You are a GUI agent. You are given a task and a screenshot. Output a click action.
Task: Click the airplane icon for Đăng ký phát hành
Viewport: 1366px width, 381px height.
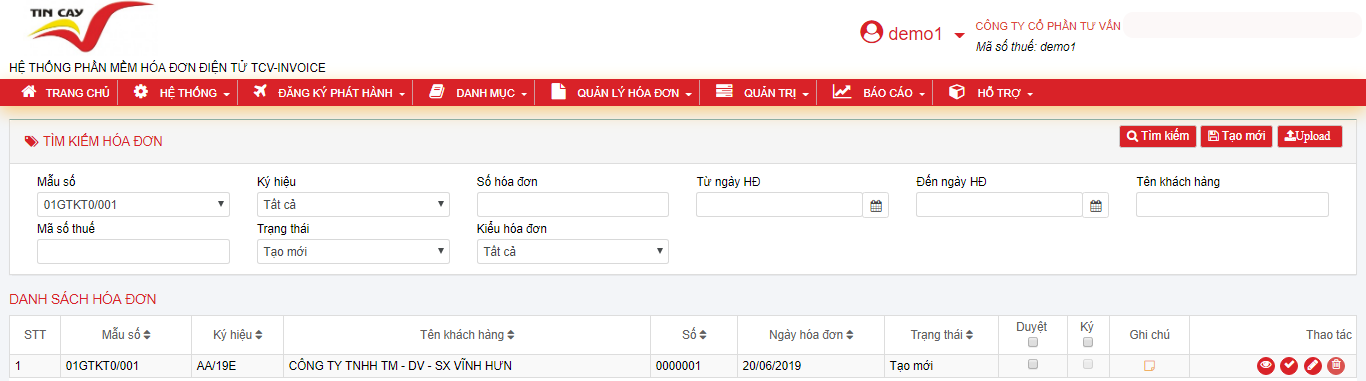click(x=260, y=92)
